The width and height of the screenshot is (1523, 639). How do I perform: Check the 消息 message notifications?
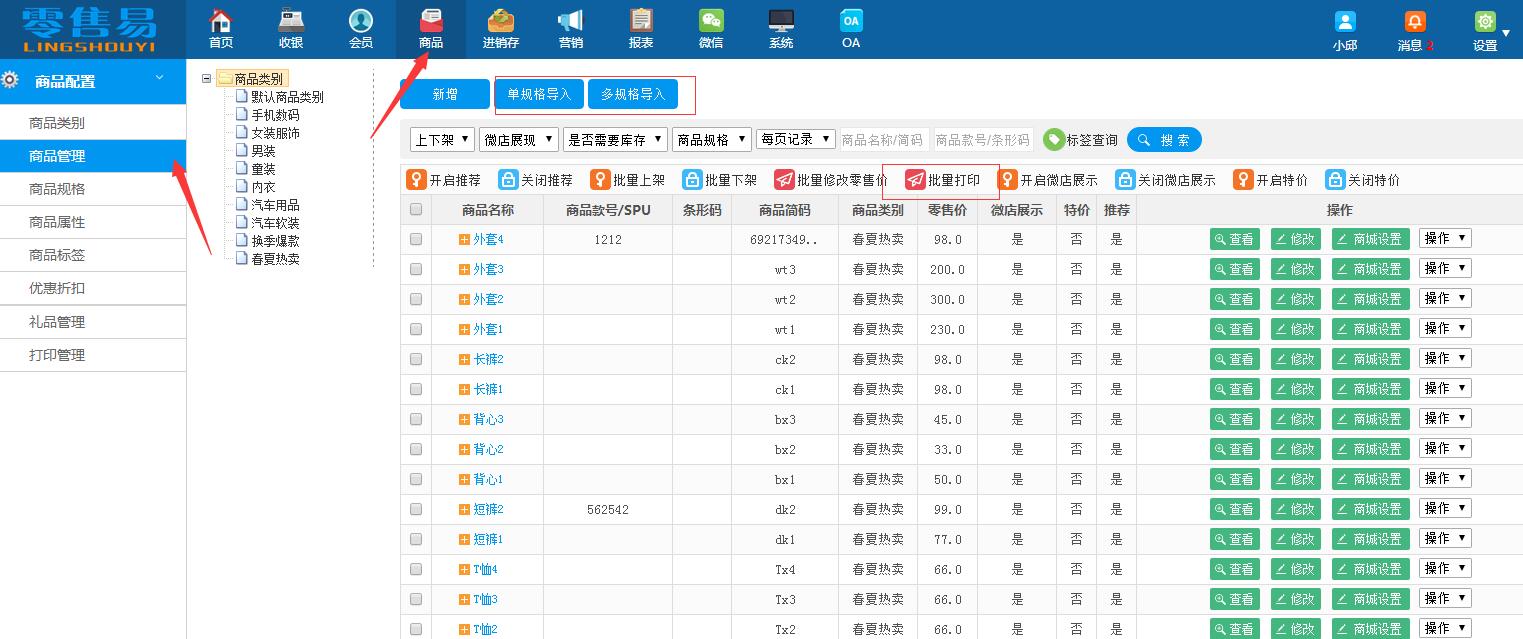click(1414, 28)
